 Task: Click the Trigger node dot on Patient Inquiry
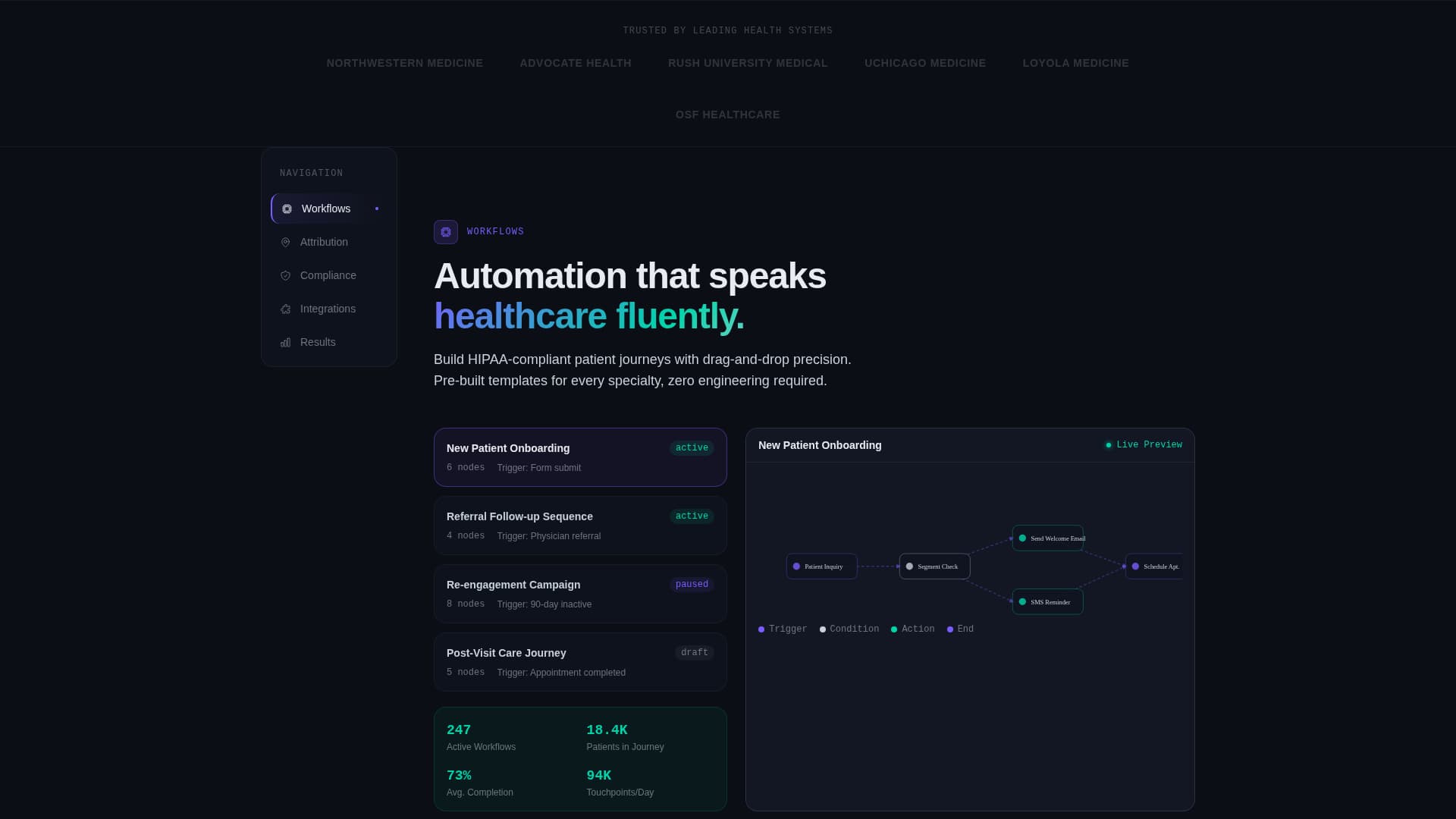click(x=796, y=566)
